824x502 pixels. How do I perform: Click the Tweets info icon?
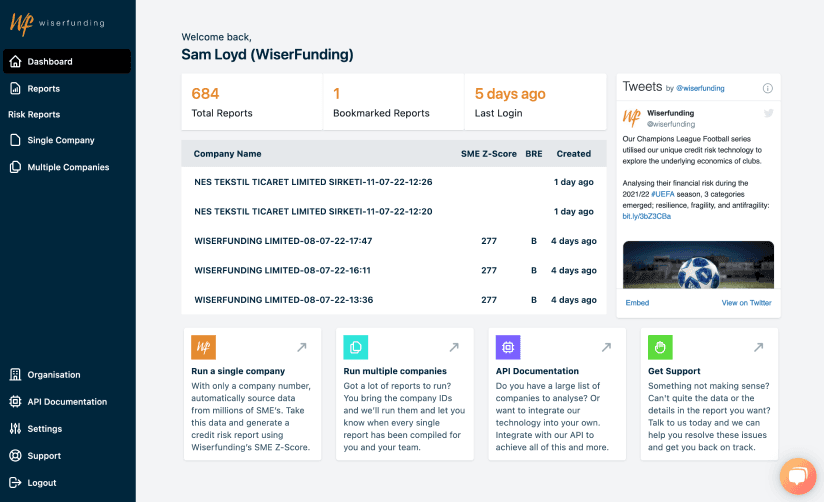click(x=768, y=88)
